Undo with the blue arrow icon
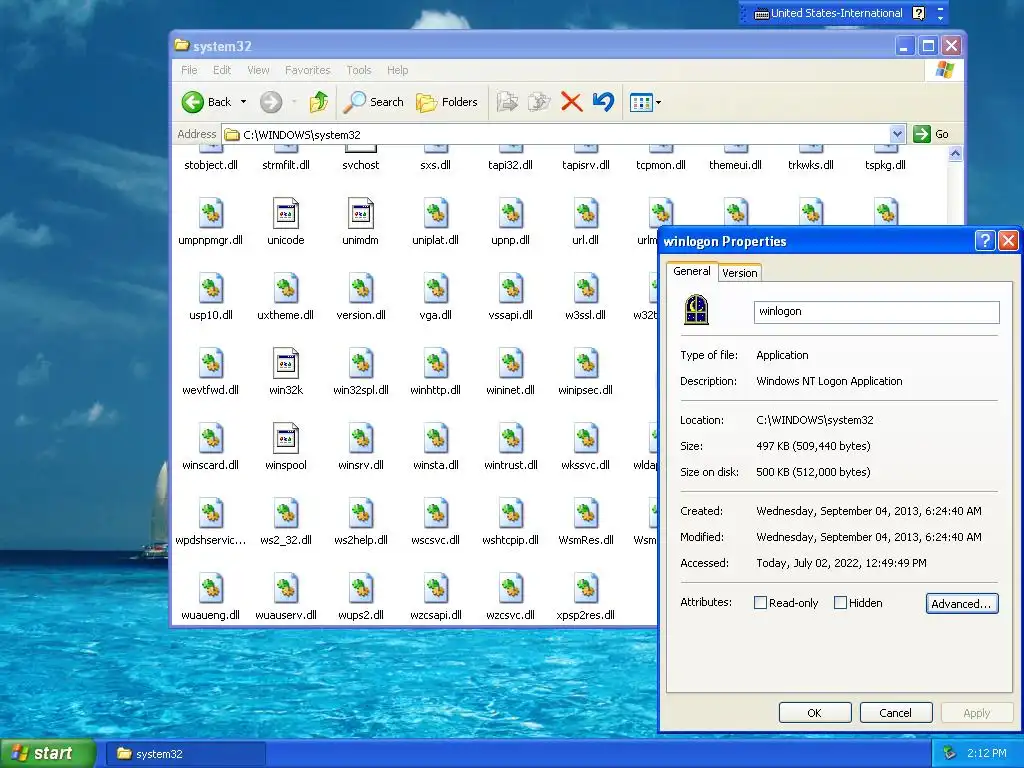The height and width of the screenshot is (768, 1024). pyautogui.click(x=603, y=102)
